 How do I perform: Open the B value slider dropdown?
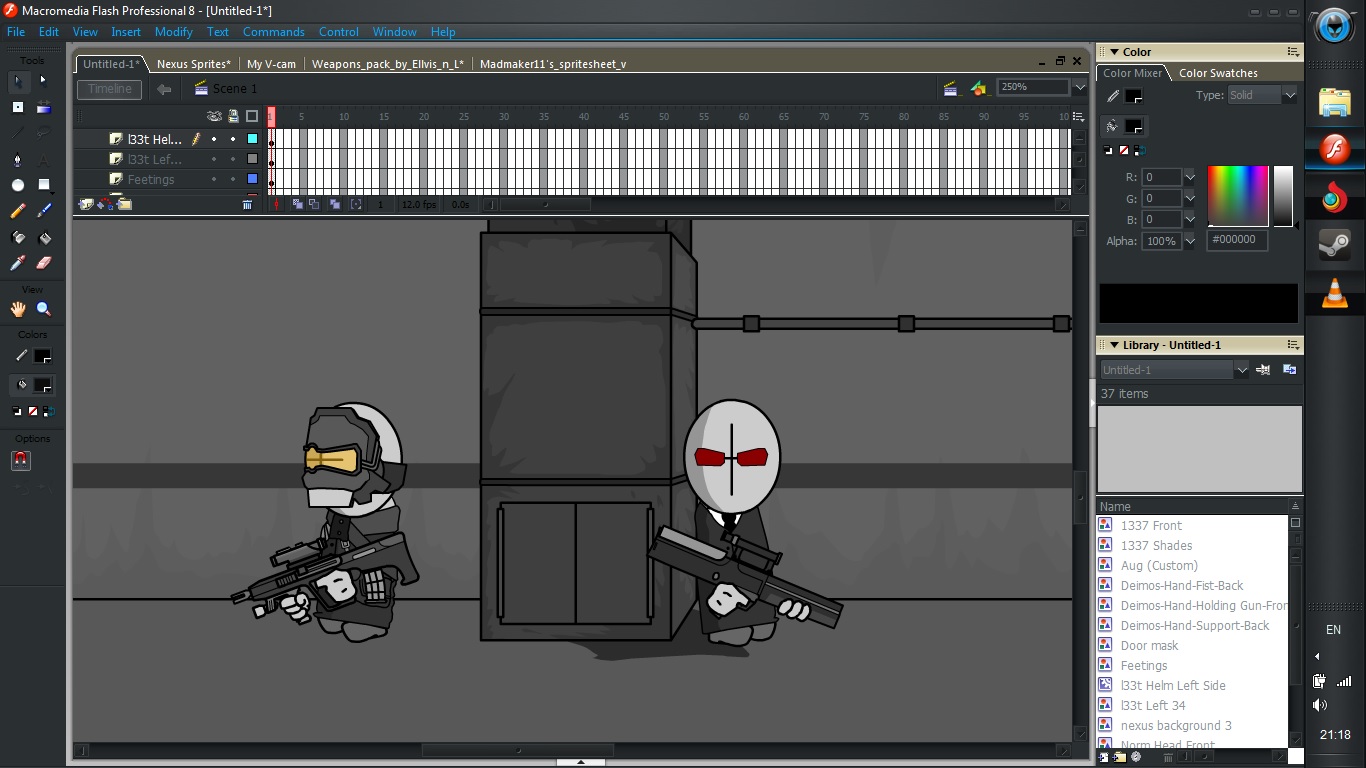[1190, 219]
